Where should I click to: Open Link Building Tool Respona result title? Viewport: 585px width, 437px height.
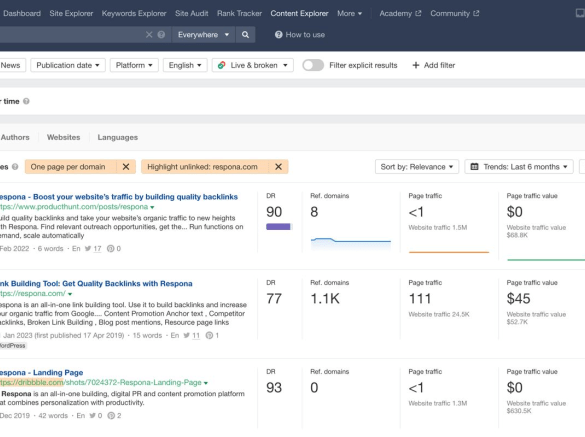(x=96, y=284)
